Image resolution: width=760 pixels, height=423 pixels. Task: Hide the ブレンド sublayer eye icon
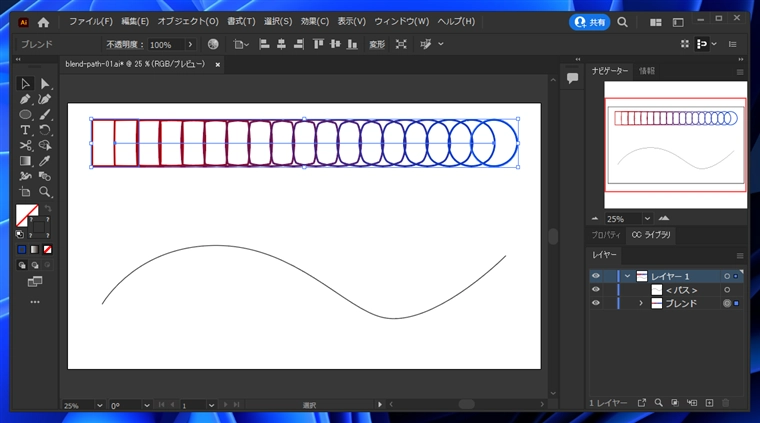point(596,303)
